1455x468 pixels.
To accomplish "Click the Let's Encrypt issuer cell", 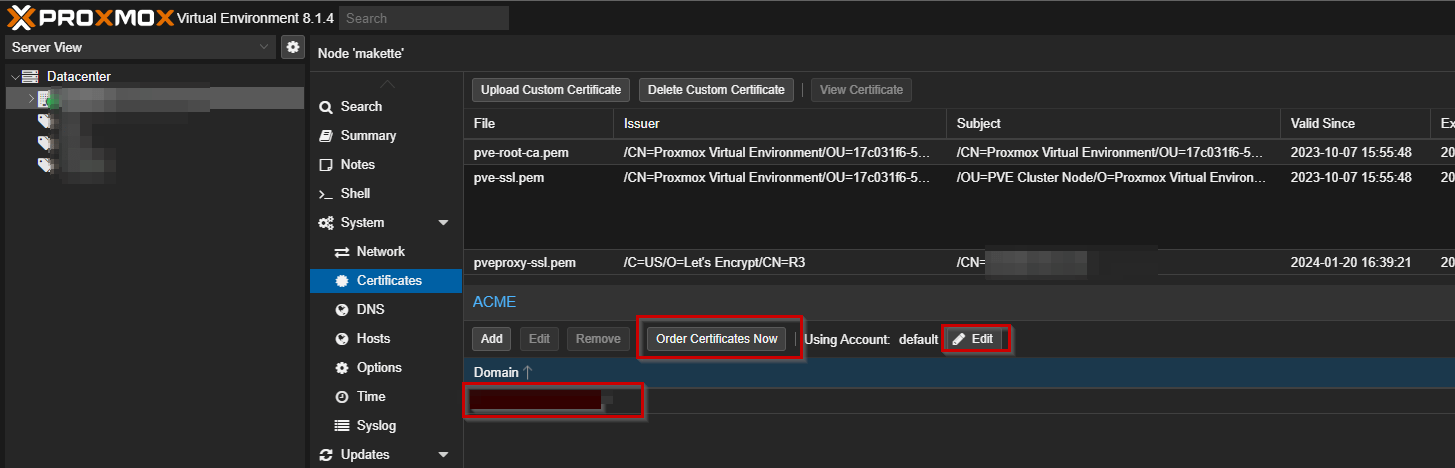I will (x=779, y=263).
